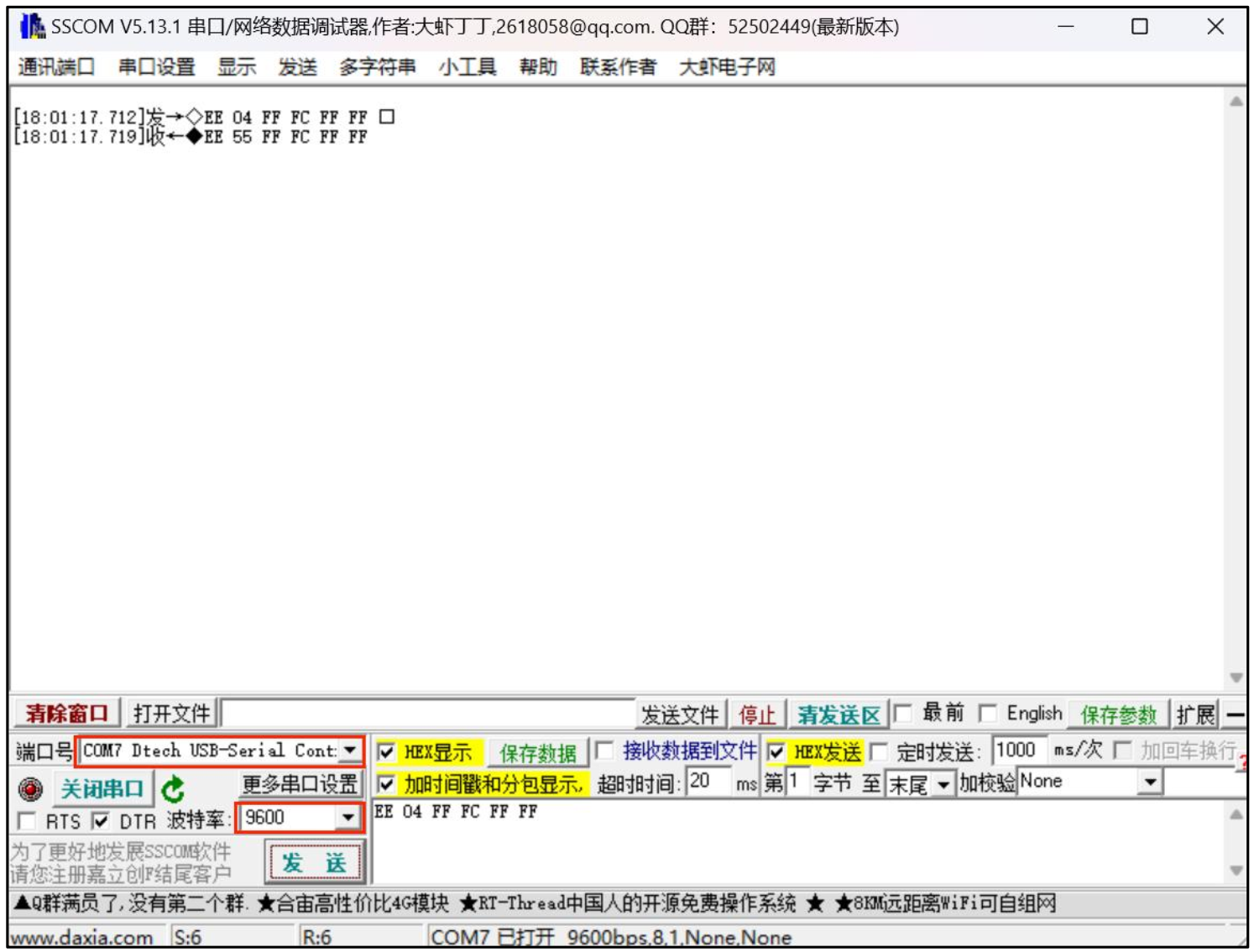1254x952 pixels.
Task: Toggle the HEX发送 checkbox
Action: (x=776, y=751)
